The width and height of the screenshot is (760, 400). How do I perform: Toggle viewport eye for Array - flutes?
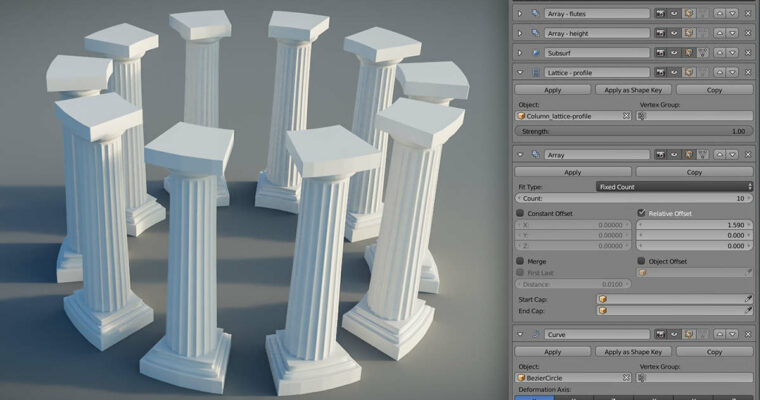point(674,14)
